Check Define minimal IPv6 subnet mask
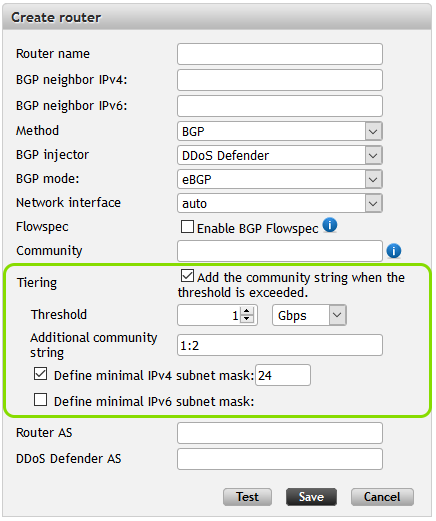The height and width of the screenshot is (521, 436). [x=40, y=400]
